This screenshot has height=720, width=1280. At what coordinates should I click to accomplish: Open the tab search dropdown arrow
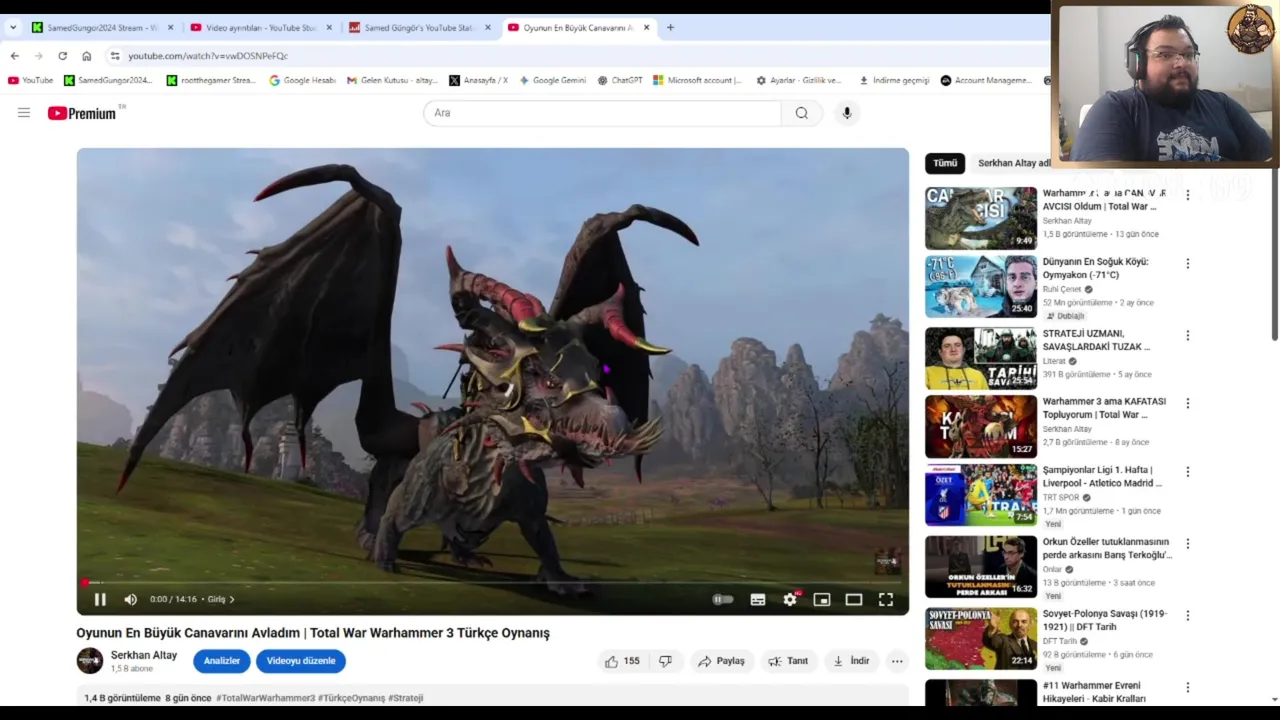click(x=13, y=27)
